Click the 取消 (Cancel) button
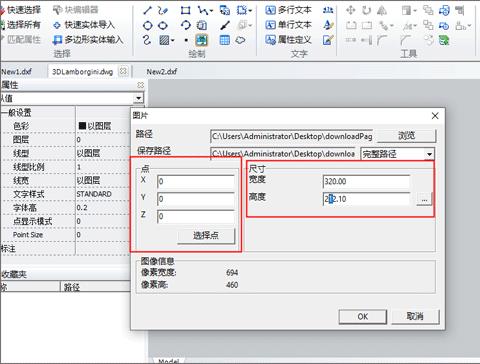480x364 pixels. click(x=415, y=316)
